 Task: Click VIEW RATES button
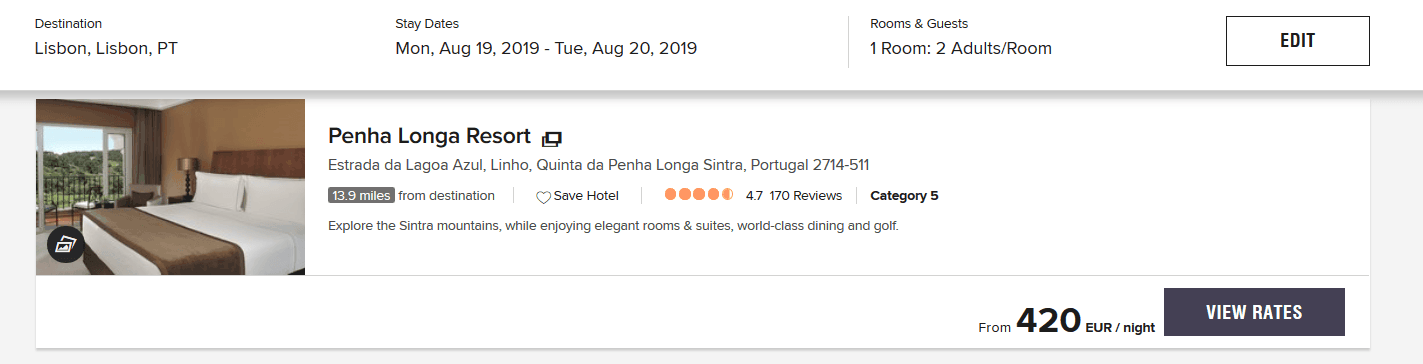point(1254,312)
